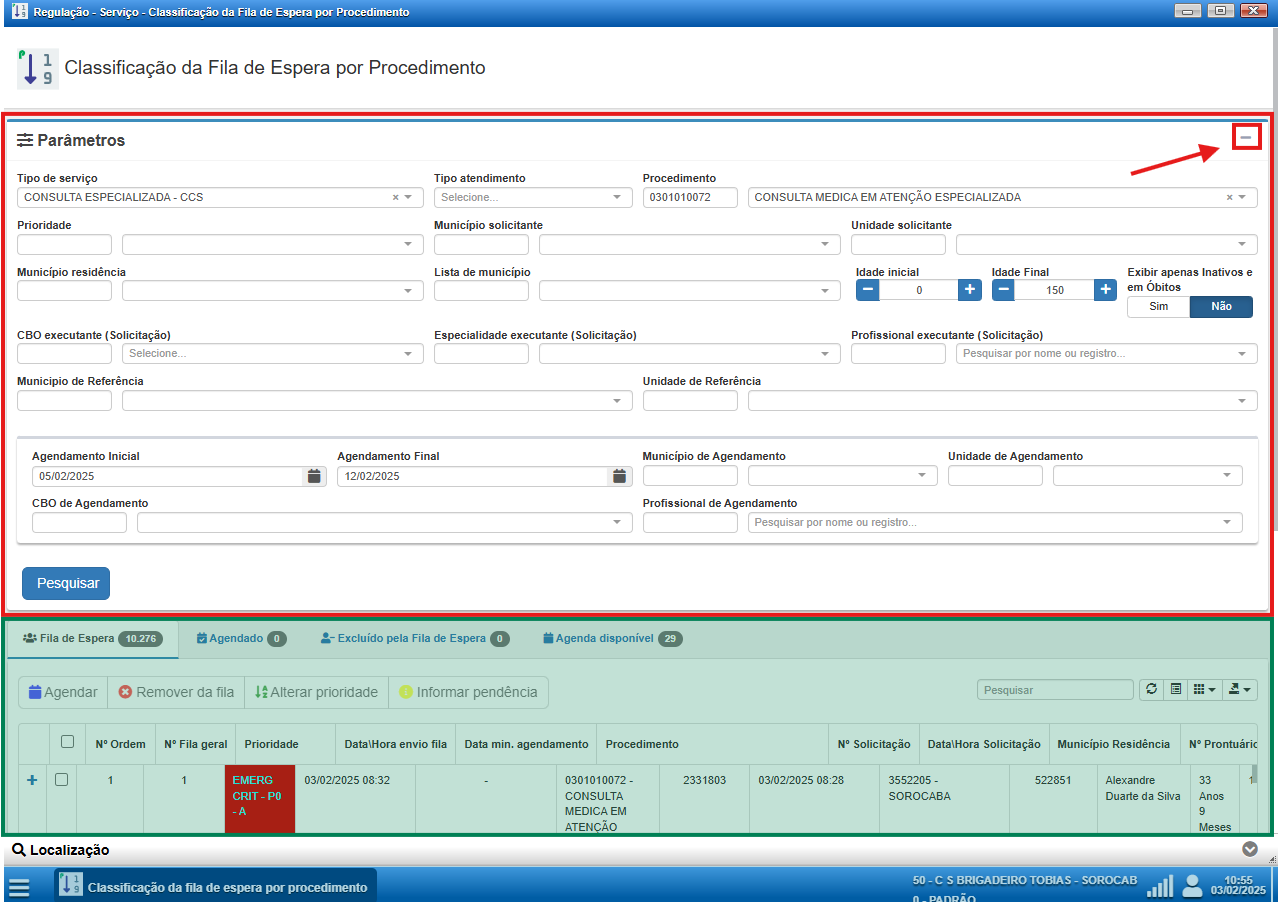
Task: Click the table refresh icon
Action: click(x=1151, y=690)
